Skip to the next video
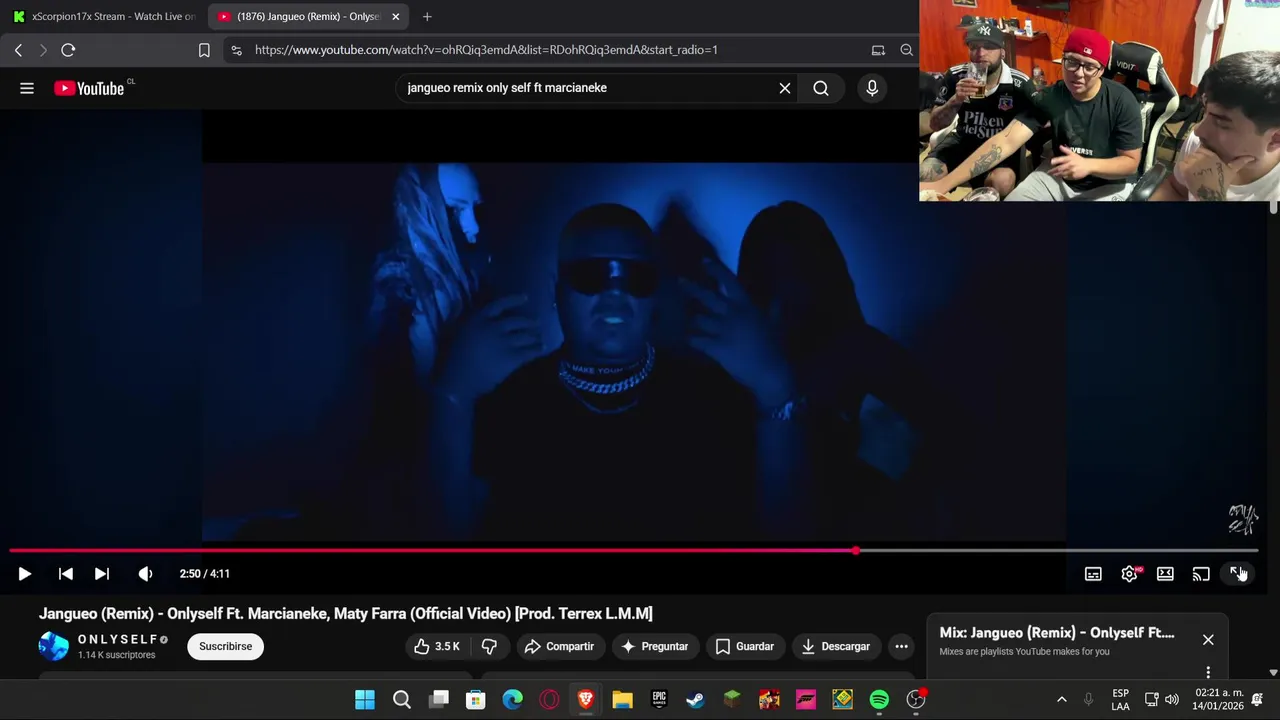Viewport: 1280px width, 720px height. tap(101, 574)
